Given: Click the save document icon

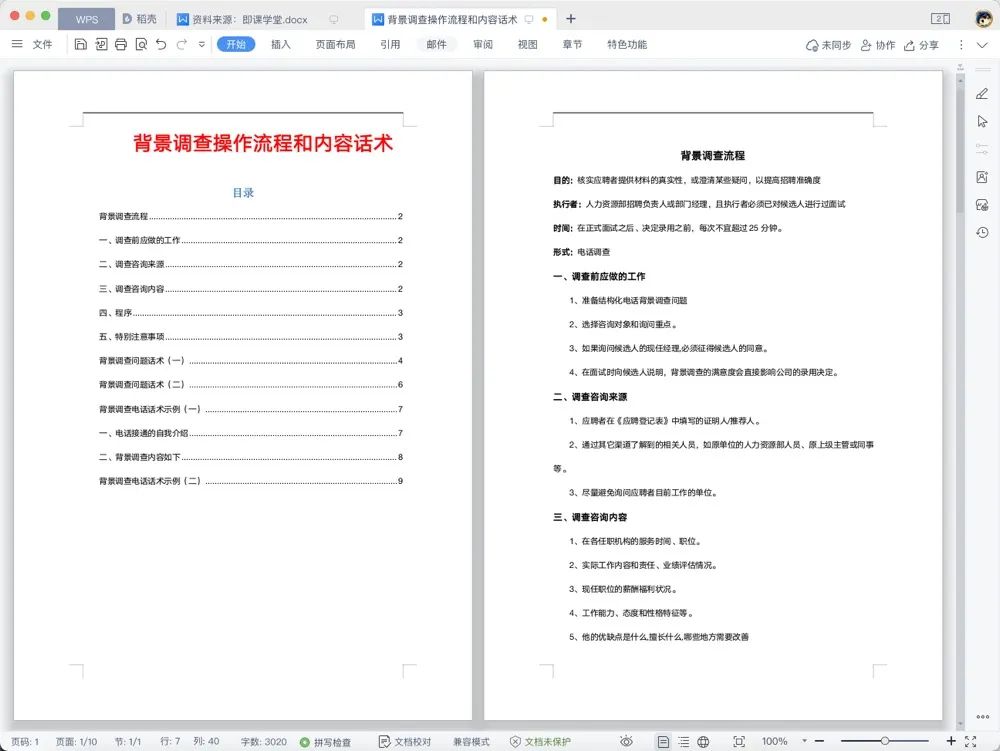Looking at the screenshot, I should [x=80, y=44].
